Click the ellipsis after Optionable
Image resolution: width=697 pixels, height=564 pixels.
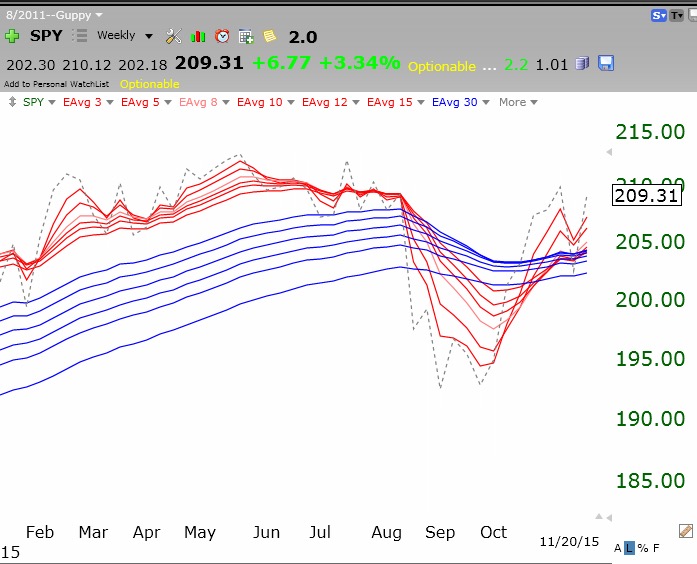click(489, 67)
